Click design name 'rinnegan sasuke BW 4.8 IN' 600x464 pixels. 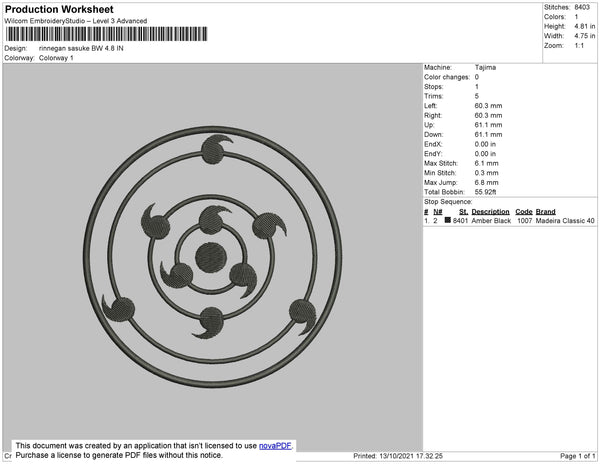click(81, 49)
